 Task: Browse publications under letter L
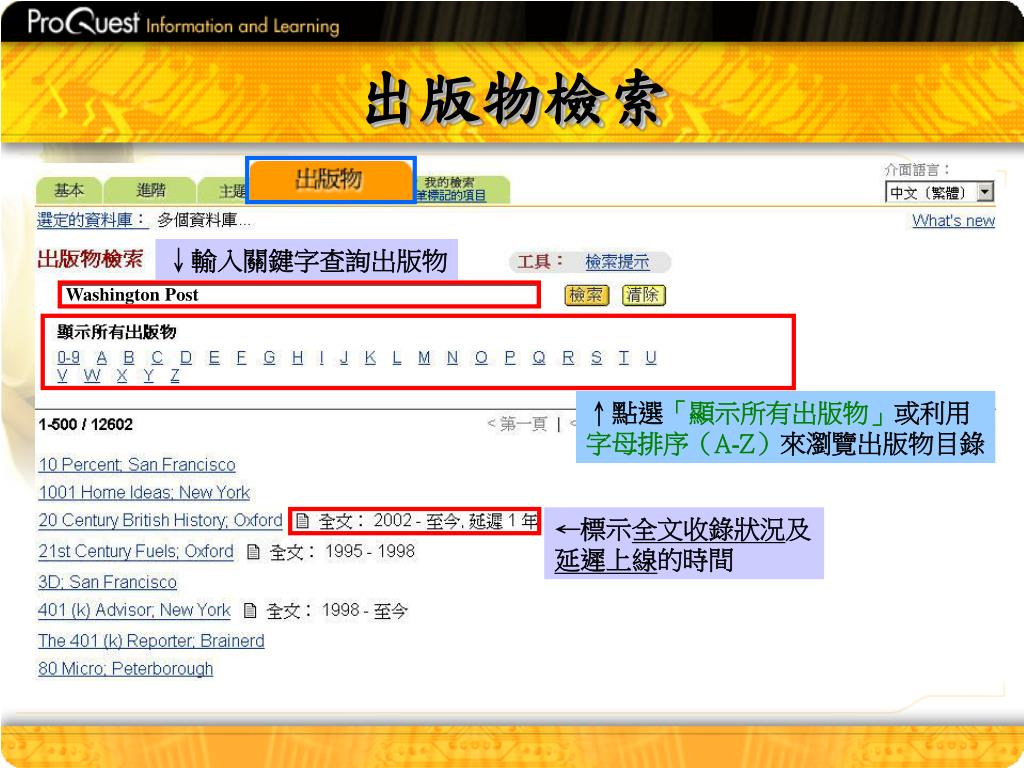[x=396, y=357]
